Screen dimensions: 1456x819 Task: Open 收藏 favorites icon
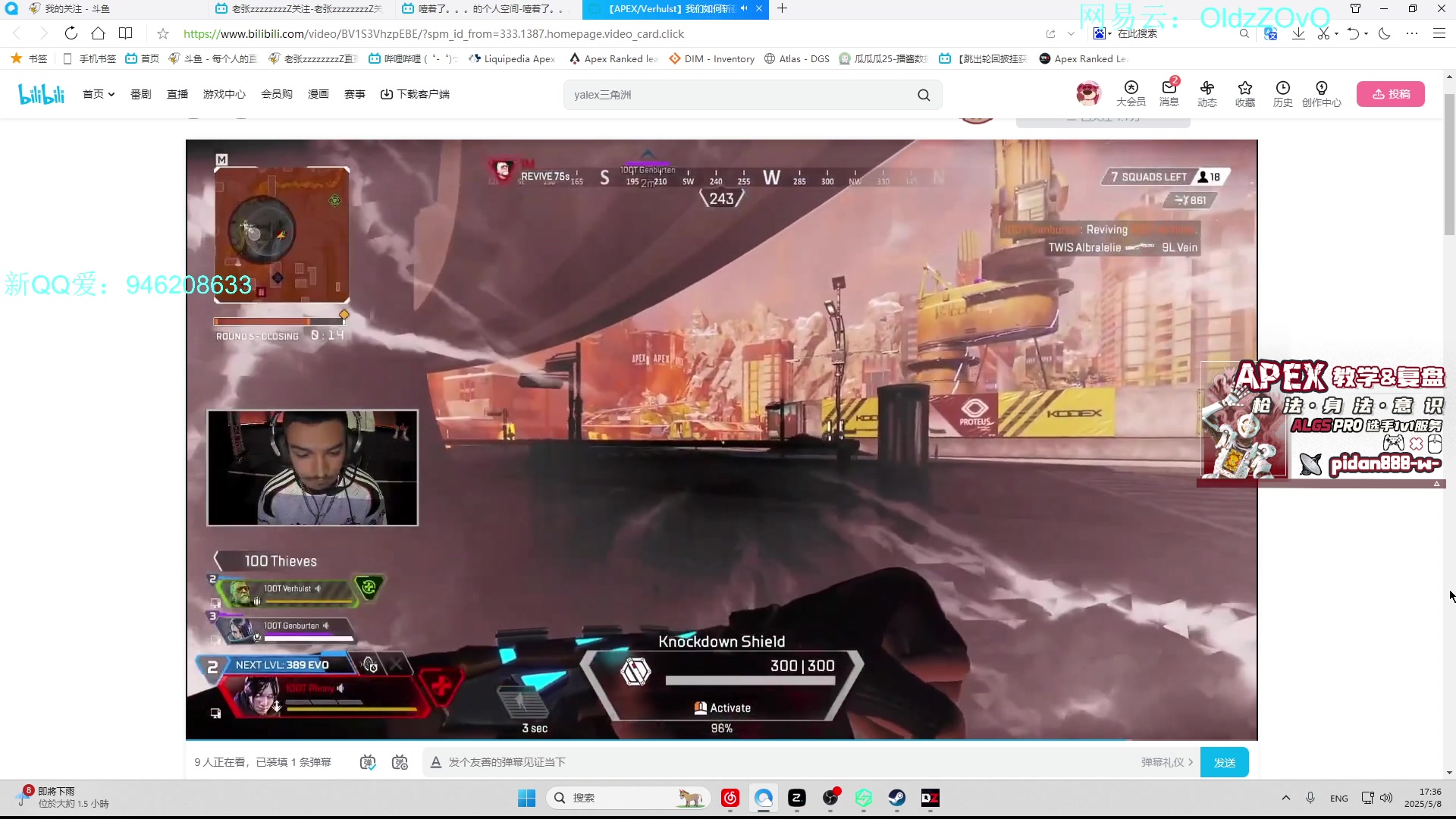click(1244, 94)
